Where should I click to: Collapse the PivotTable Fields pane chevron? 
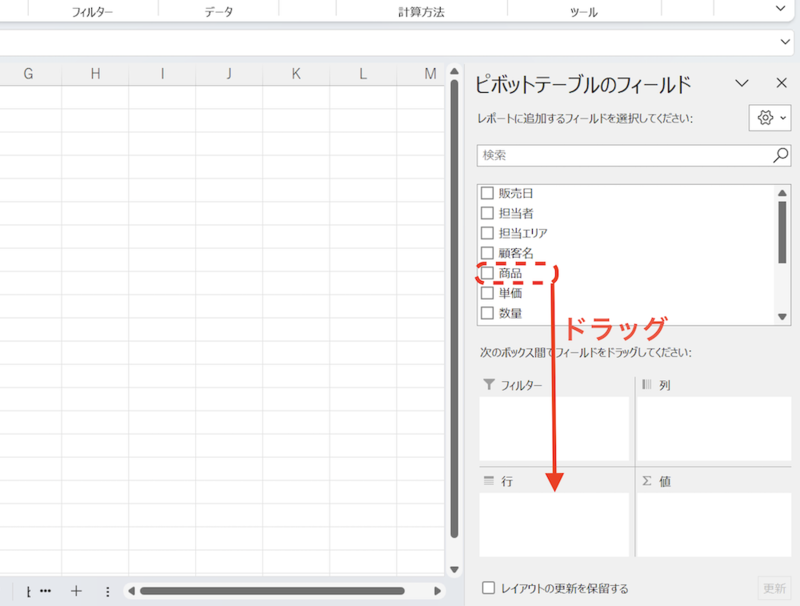[742, 83]
